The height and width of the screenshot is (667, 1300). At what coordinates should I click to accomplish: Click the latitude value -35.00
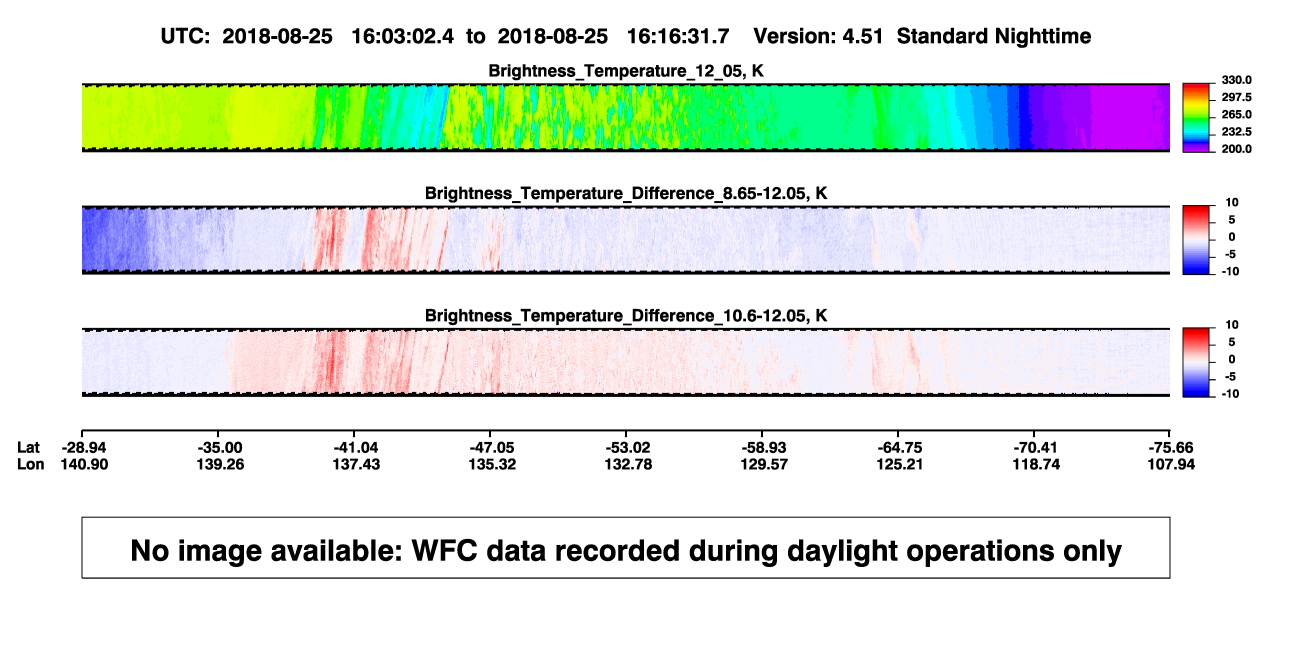tap(219, 447)
